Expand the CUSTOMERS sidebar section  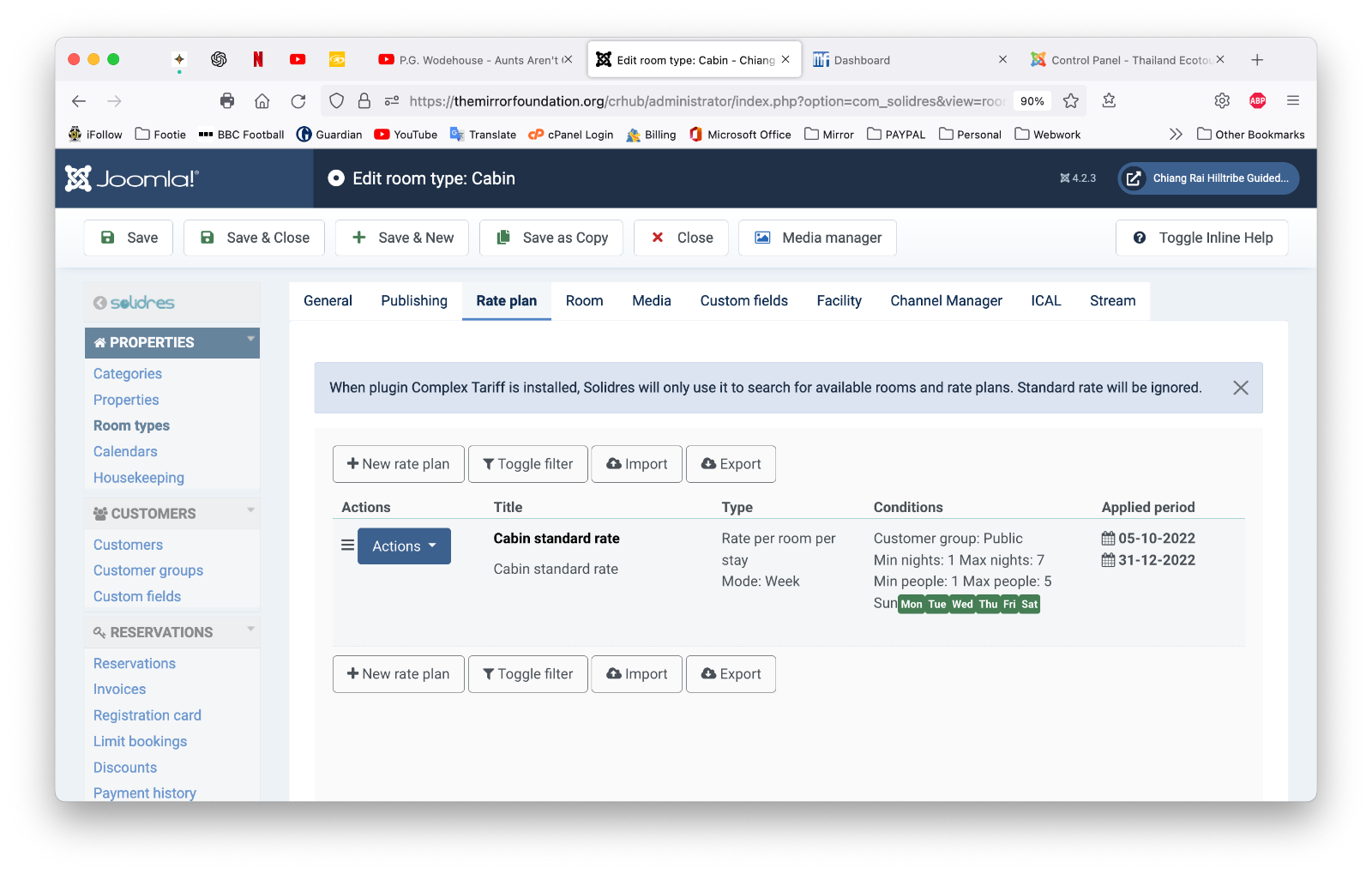click(250, 511)
